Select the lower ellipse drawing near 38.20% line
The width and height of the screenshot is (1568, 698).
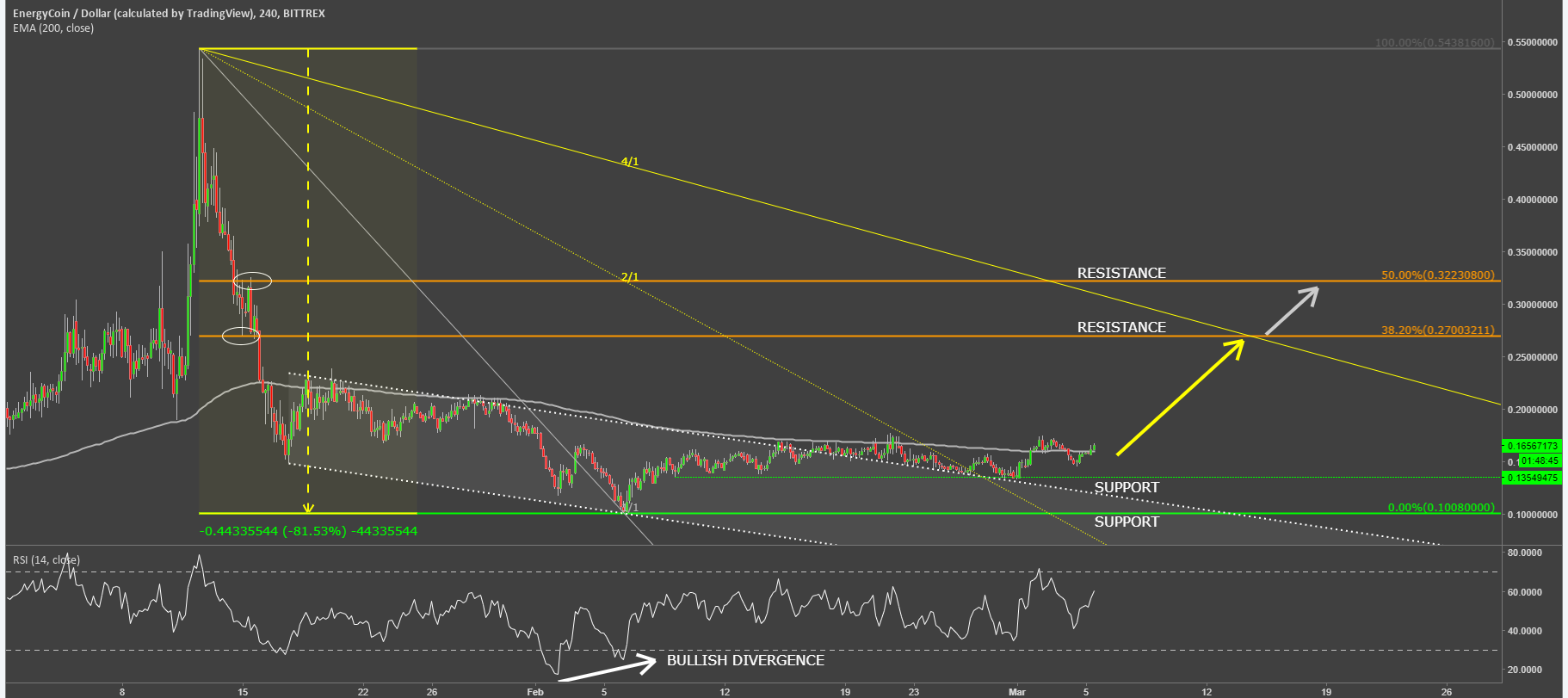[241, 336]
